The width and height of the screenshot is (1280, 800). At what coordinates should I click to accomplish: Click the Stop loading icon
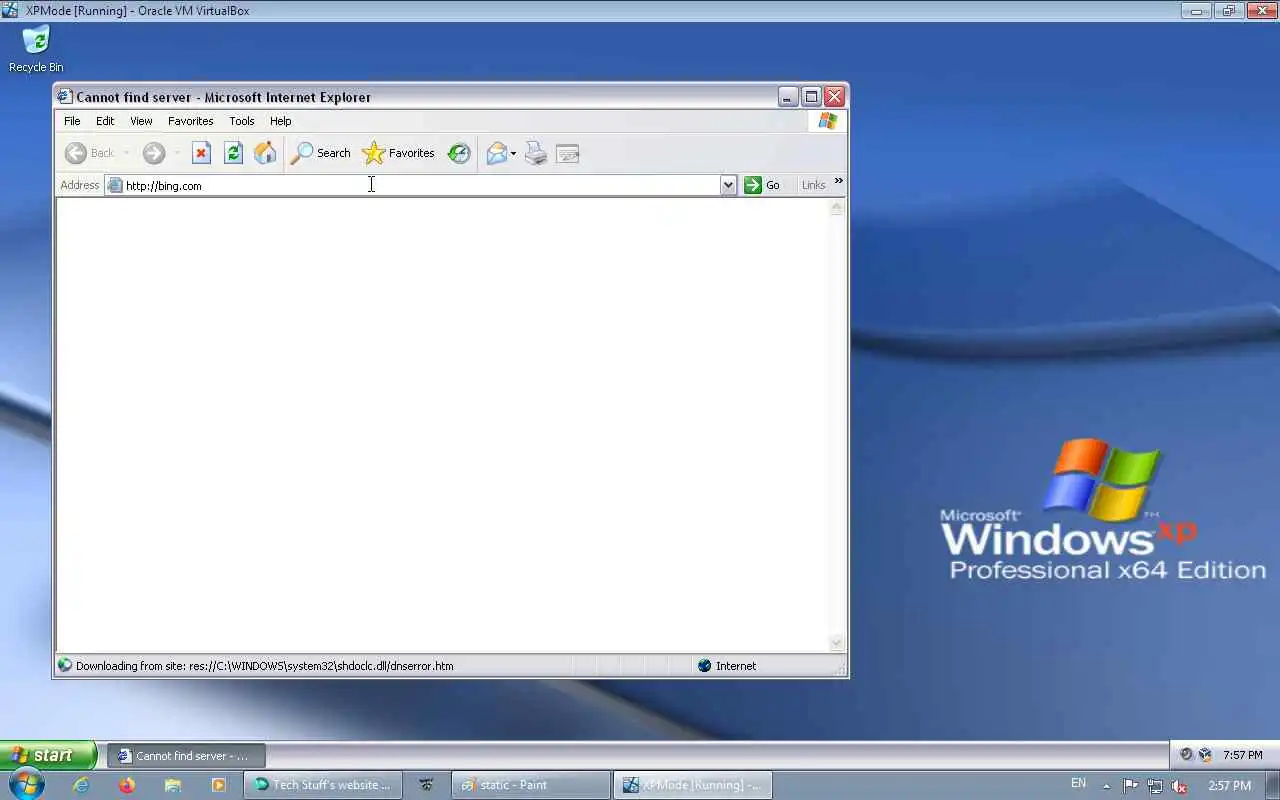[201, 153]
